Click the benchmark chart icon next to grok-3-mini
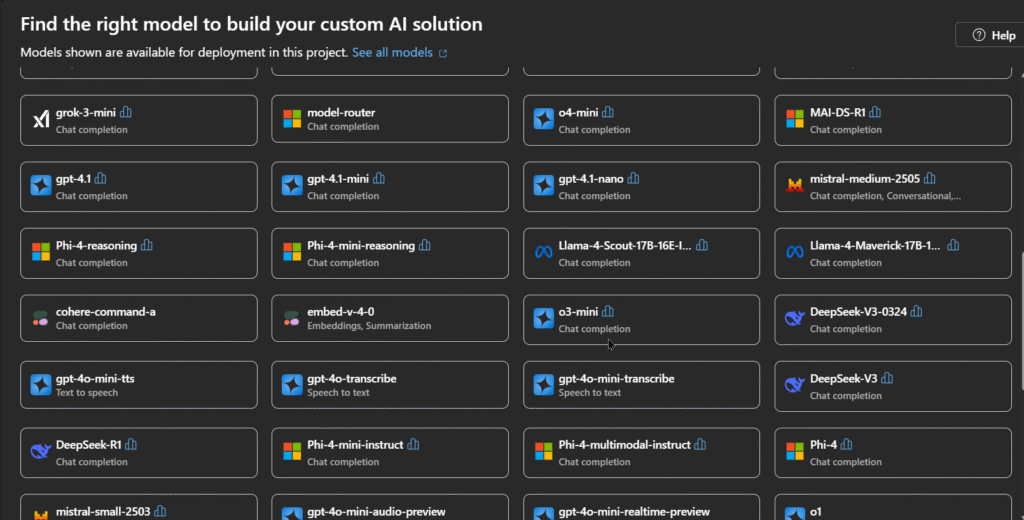This screenshot has width=1024, height=520. coord(126,112)
